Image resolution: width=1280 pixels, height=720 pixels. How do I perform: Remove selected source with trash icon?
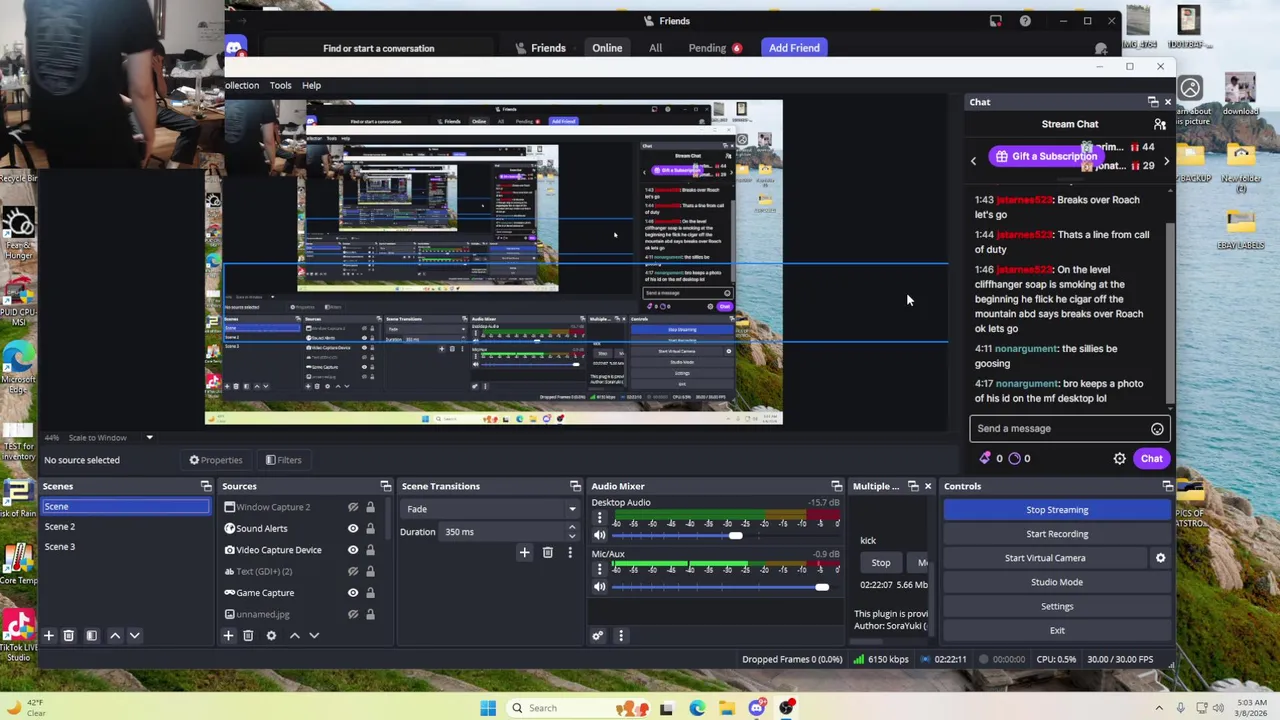[x=248, y=635]
